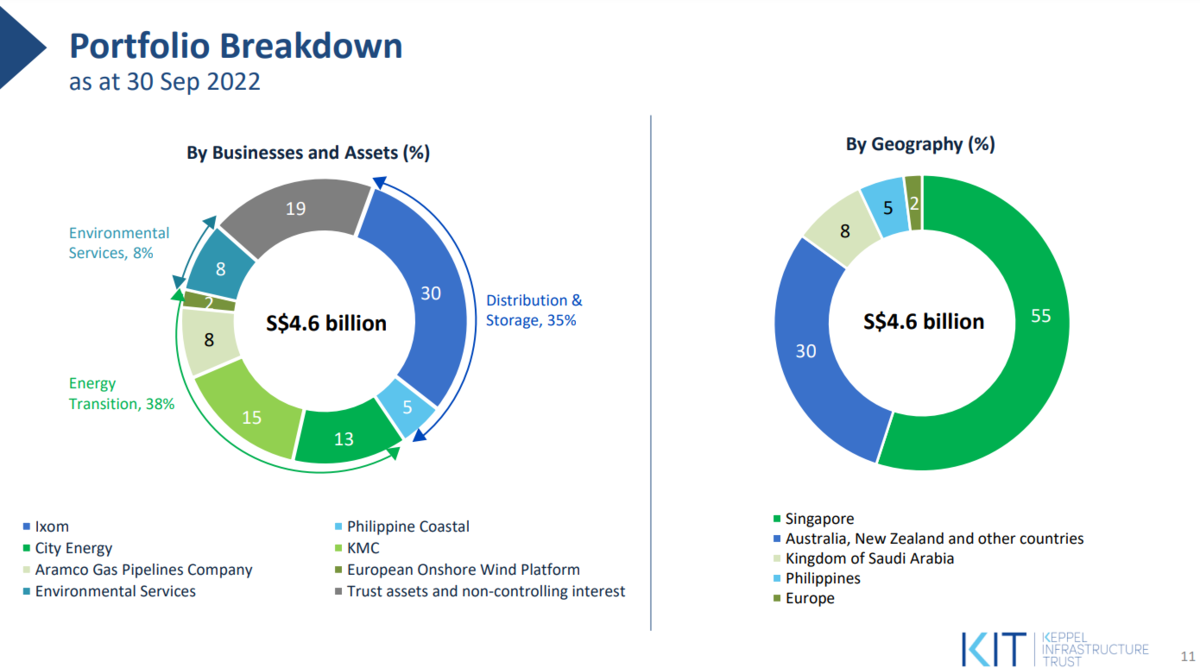Click 'Australia, New Zealand and other countries' legend
The height and width of the screenshot is (668, 1200).
tap(928, 539)
